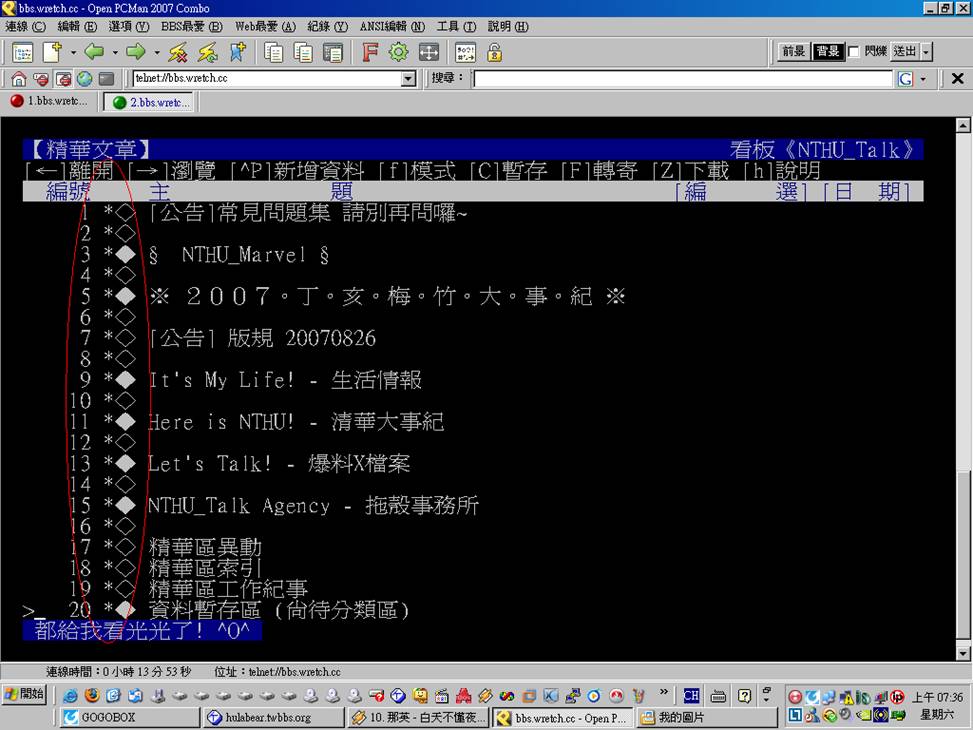973x730 pixels.
Task: Click the green back arrow toolbar icon
Action: (94, 52)
